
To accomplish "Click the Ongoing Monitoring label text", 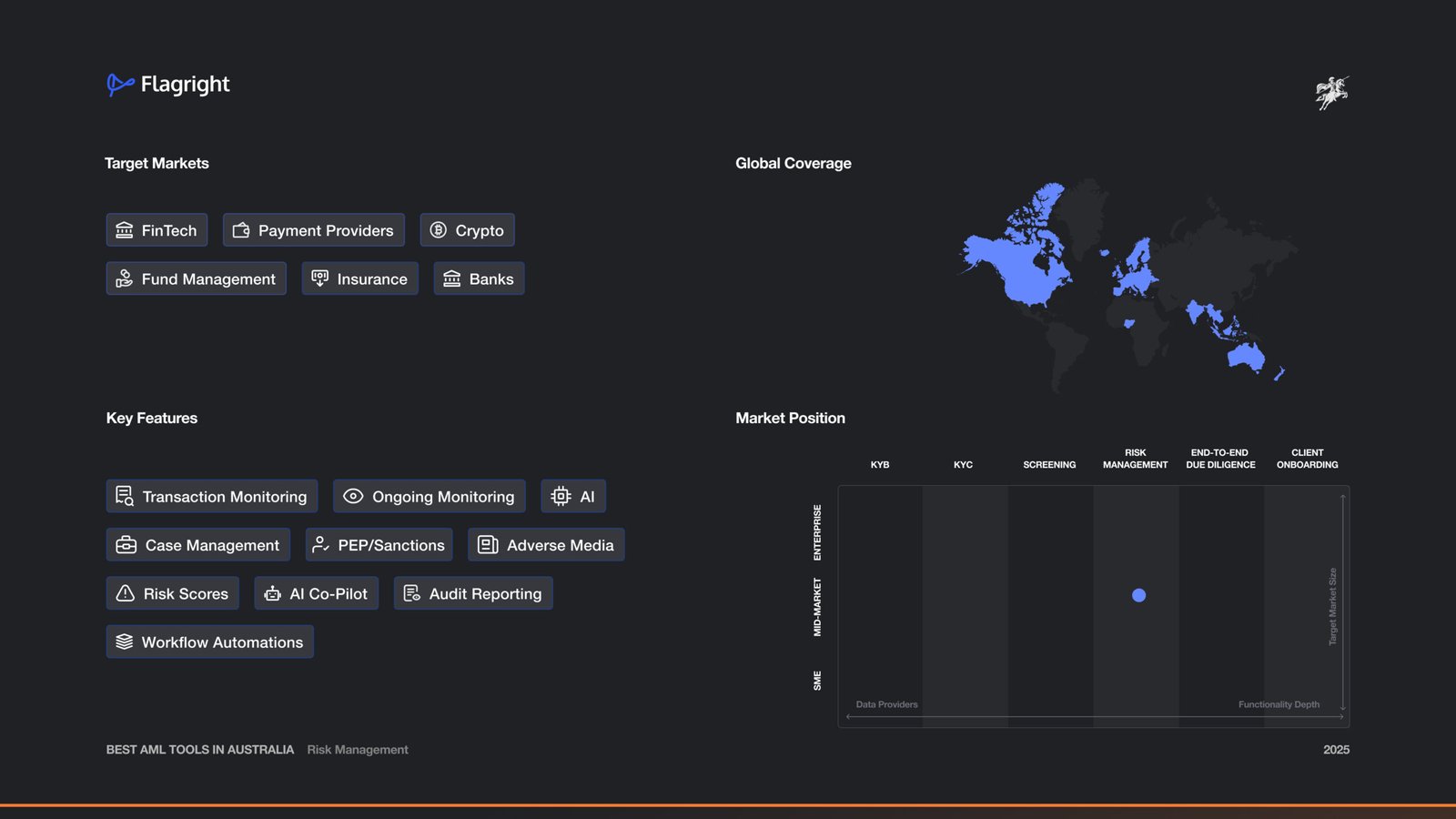I will 443,497.
